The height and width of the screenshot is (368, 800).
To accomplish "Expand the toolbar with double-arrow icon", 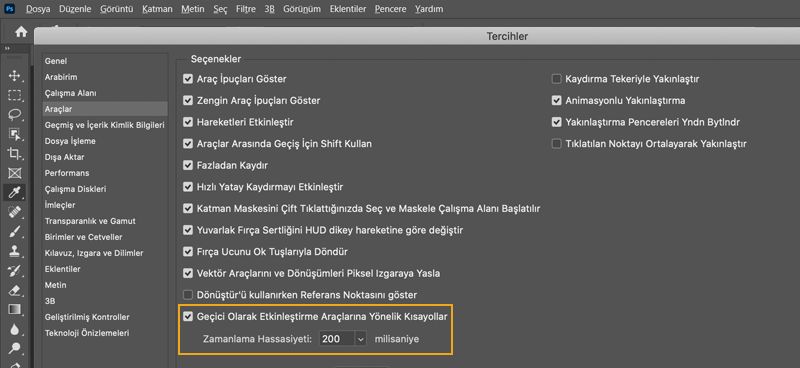I will pyautogui.click(x=8, y=48).
